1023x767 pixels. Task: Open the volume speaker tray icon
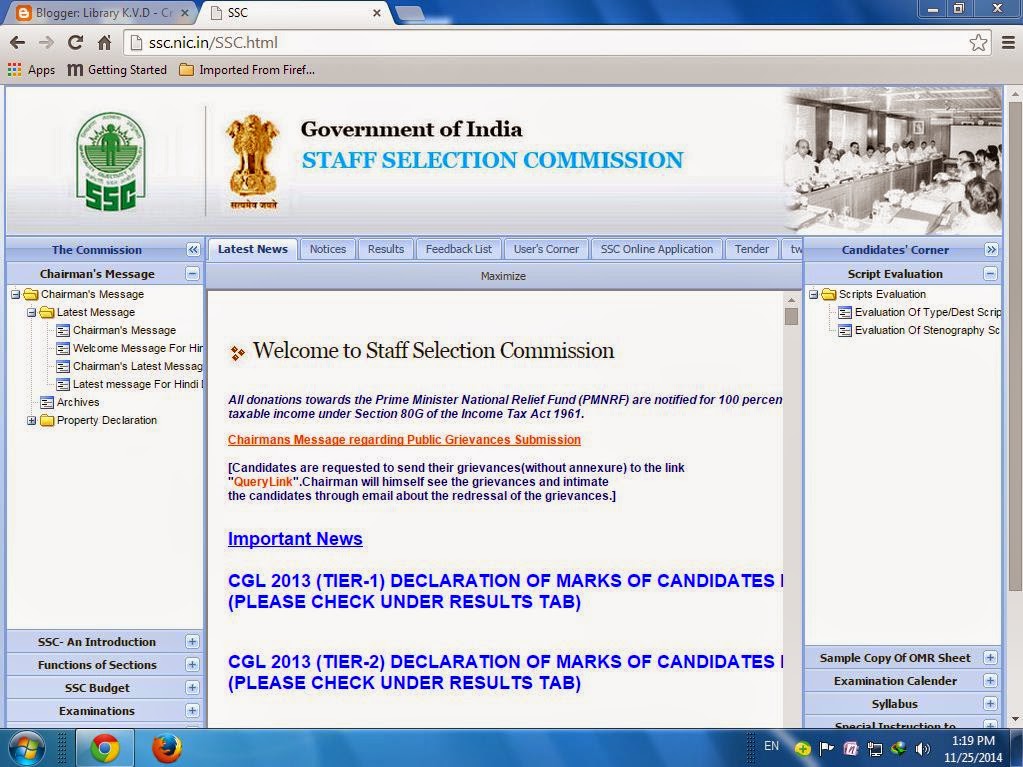(922, 749)
